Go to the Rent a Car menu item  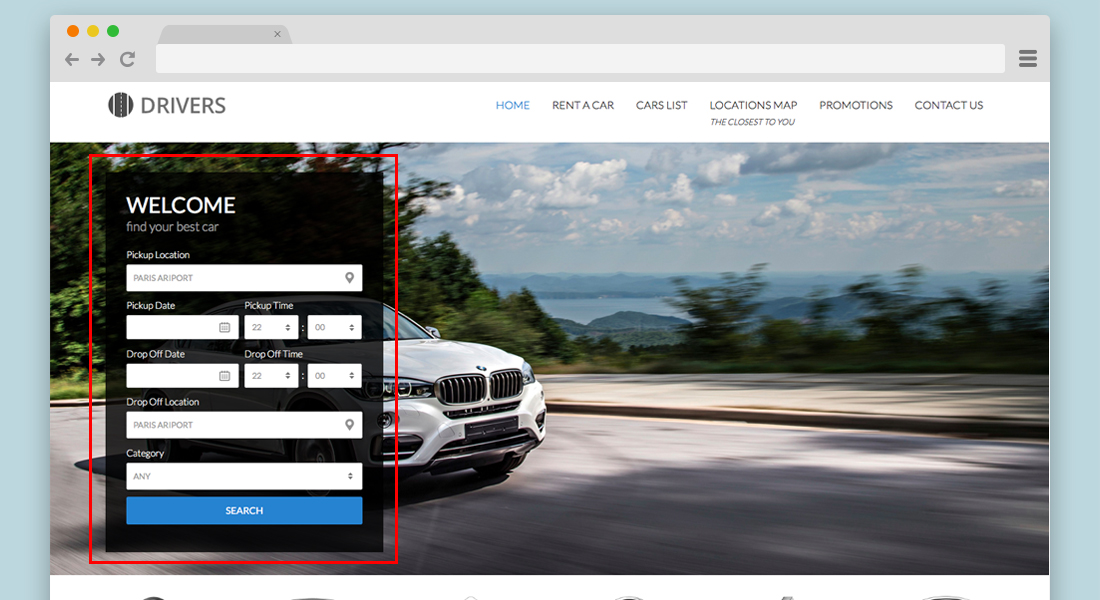point(583,105)
